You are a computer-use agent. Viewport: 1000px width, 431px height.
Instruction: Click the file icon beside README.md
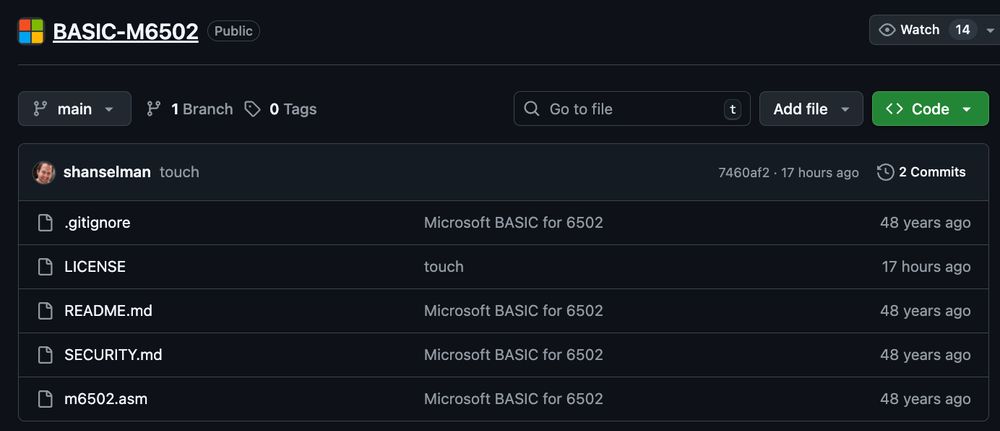point(45,311)
